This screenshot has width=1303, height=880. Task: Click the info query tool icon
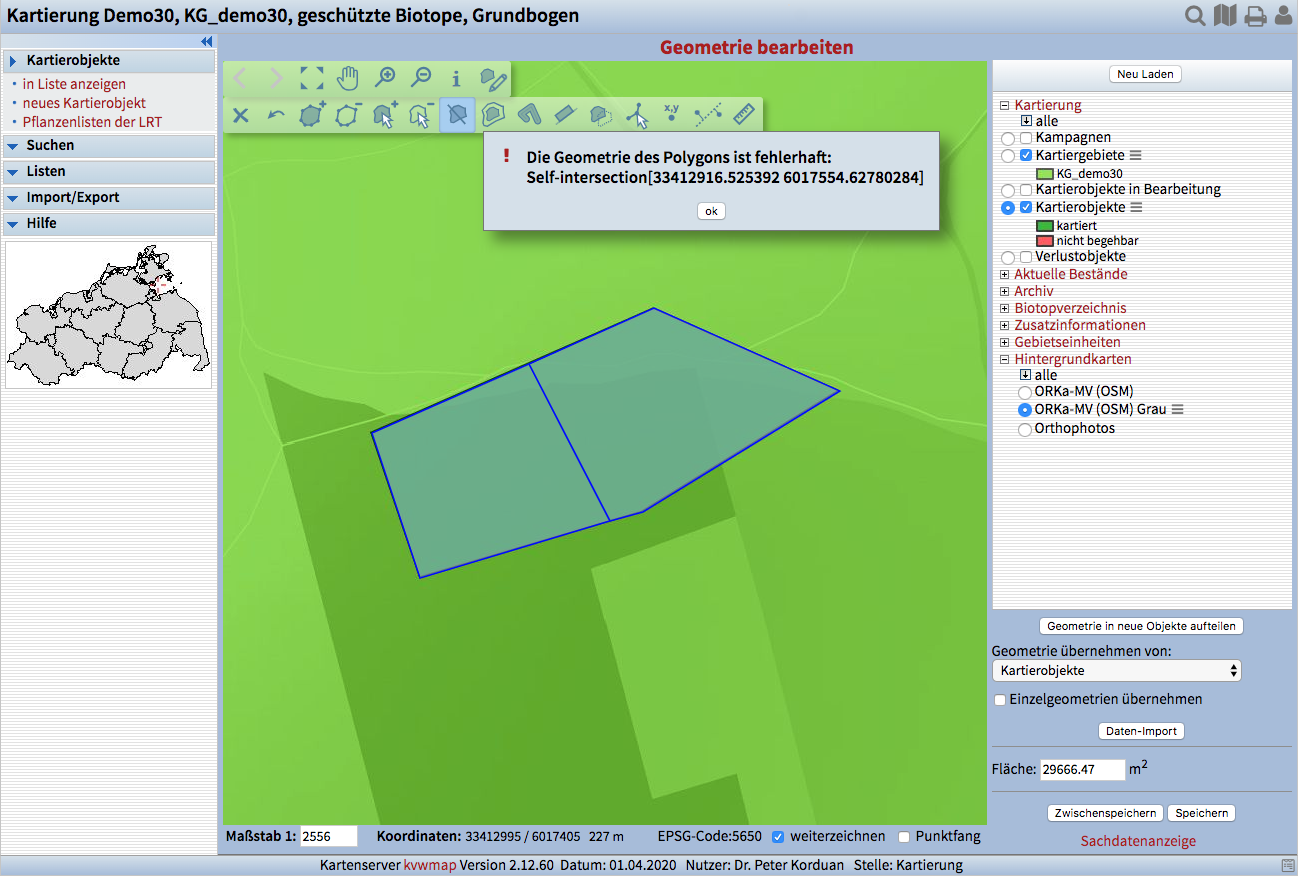(456, 78)
